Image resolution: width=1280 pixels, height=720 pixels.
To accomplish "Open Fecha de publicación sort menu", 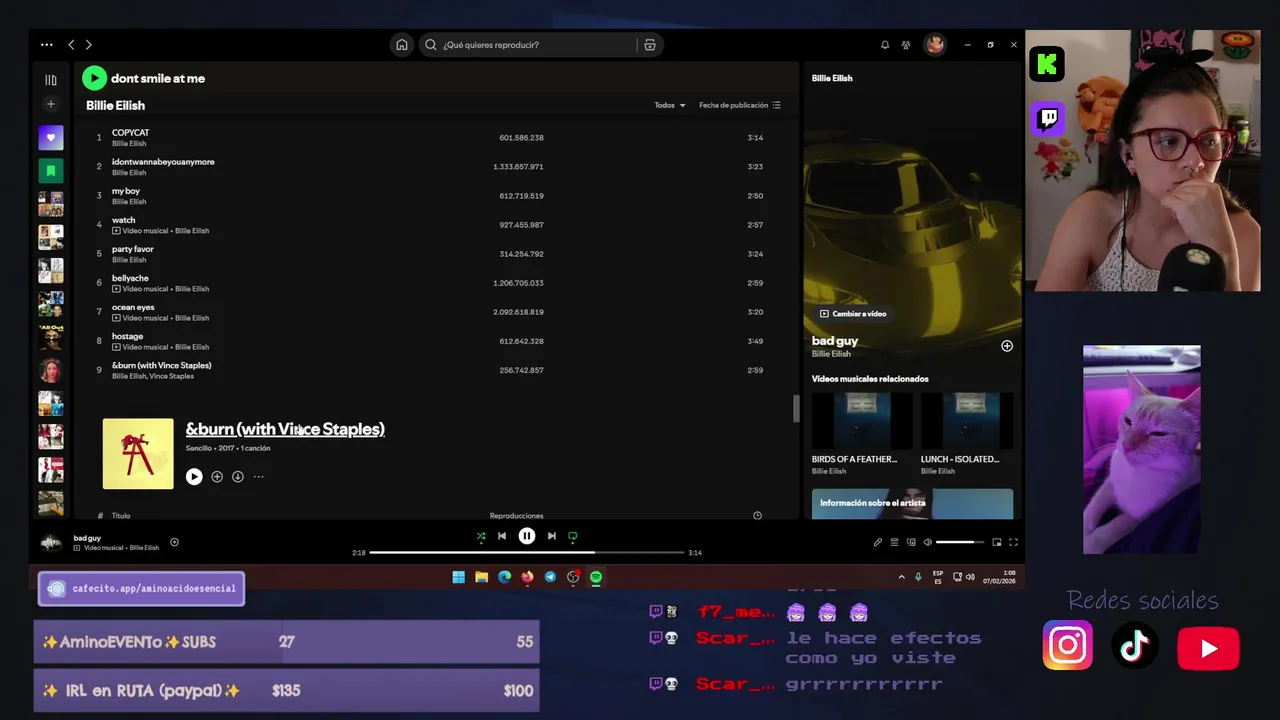I will coord(740,105).
